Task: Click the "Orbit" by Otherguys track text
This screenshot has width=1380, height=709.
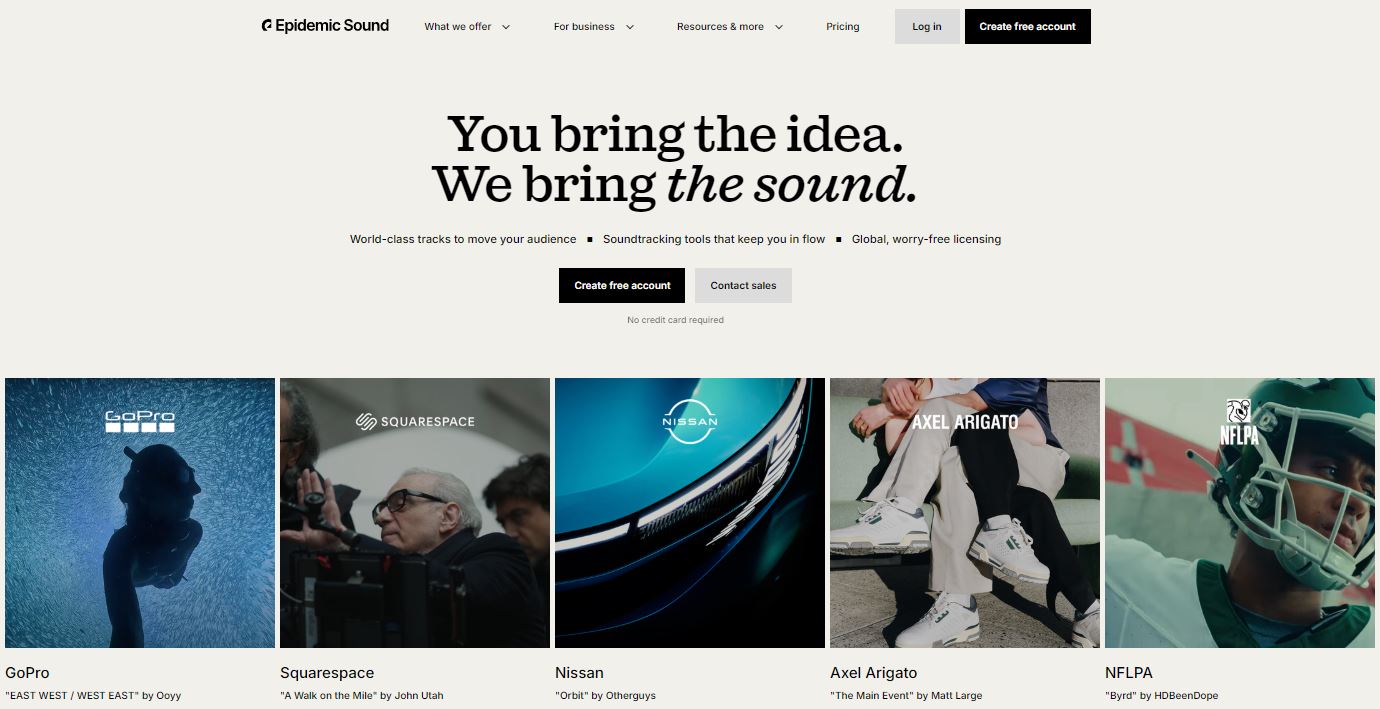Action: tap(605, 695)
